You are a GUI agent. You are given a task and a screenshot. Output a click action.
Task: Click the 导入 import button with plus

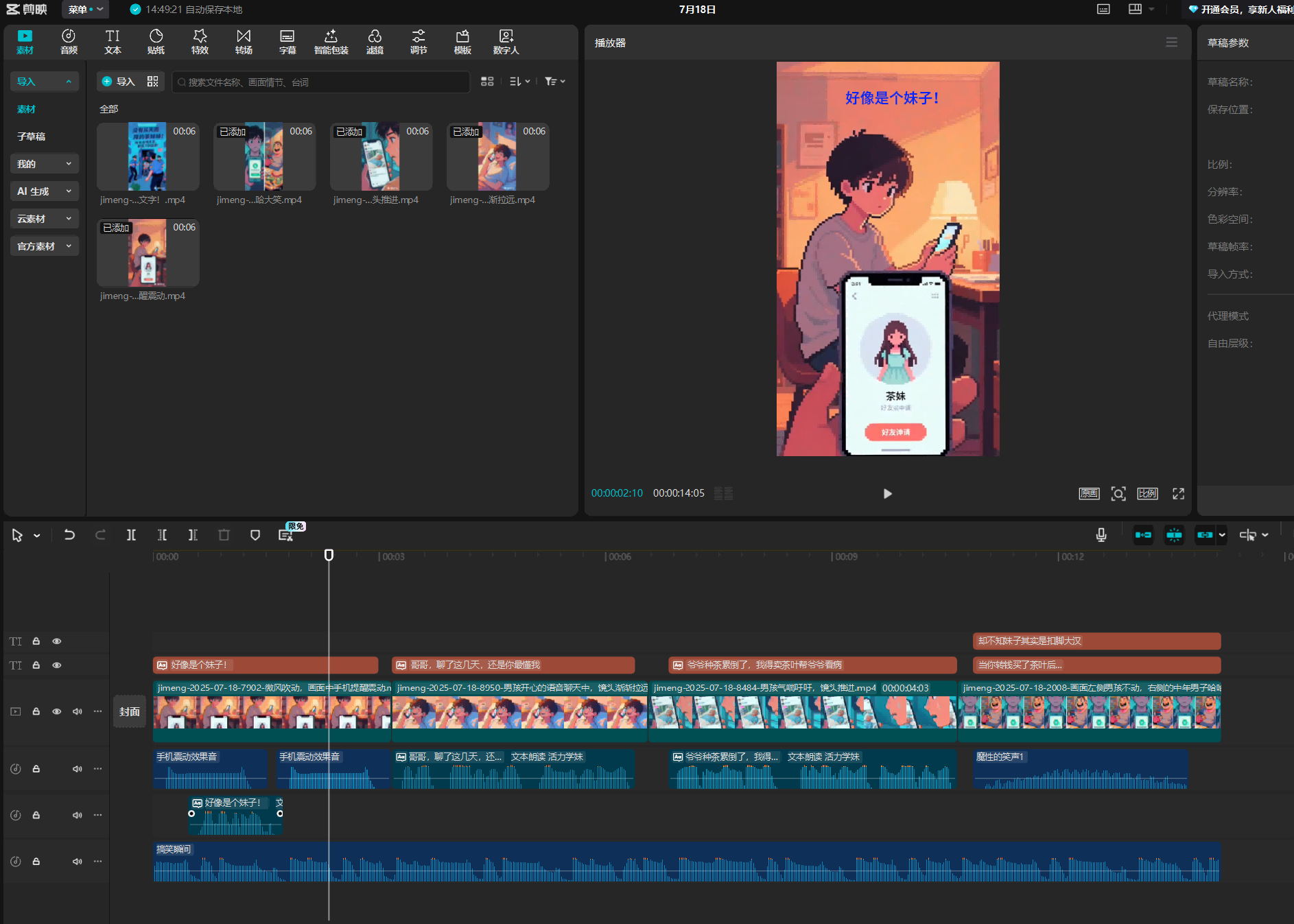[118, 82]
